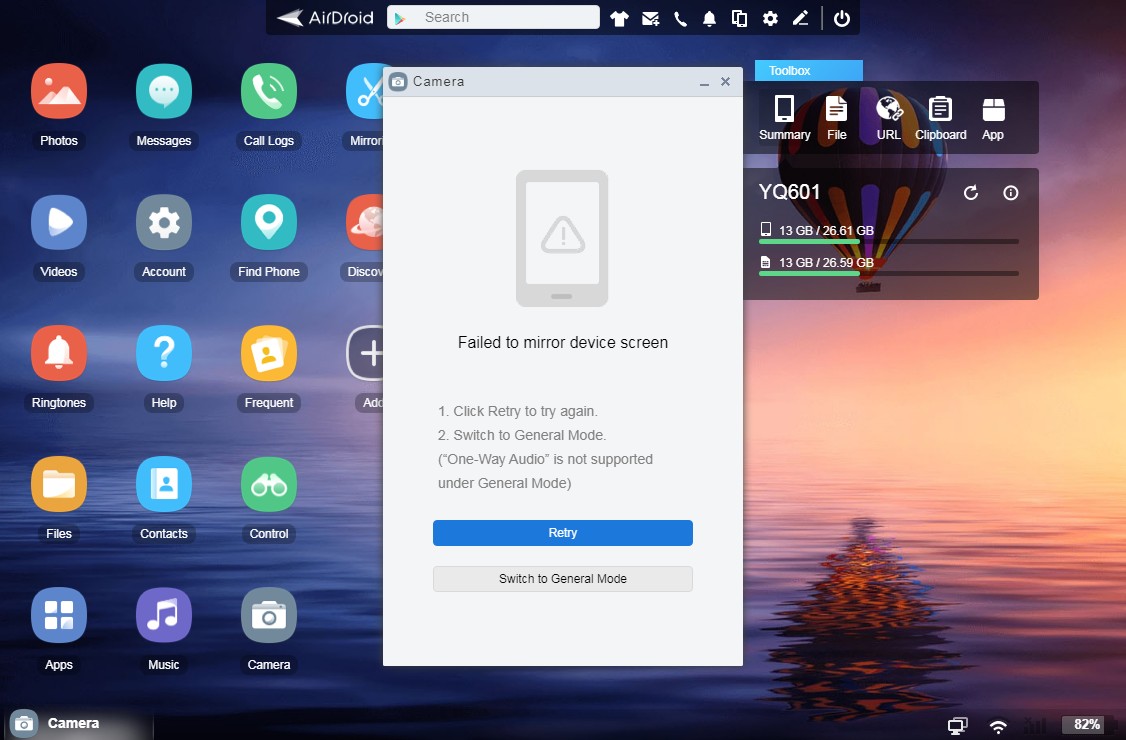Click the Search input field

coord(505,17)
